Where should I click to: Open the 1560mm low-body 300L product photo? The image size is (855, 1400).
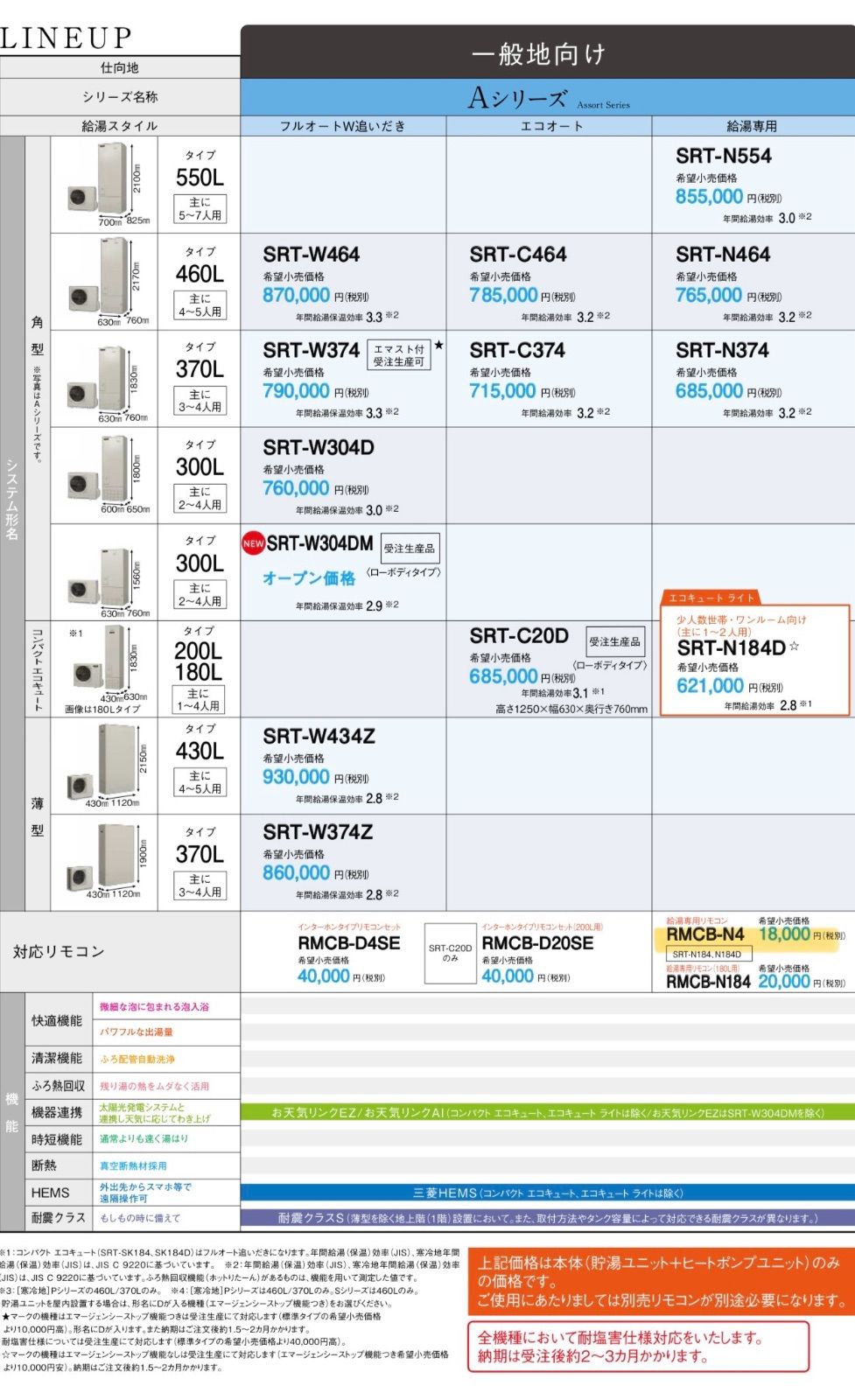(x=104, y=574)
